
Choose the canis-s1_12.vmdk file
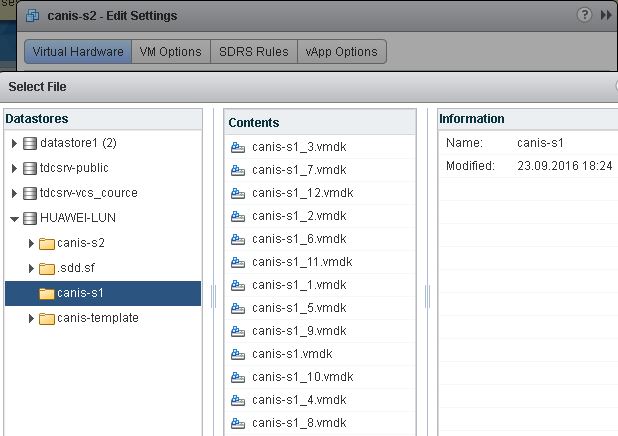click(301, 192)
